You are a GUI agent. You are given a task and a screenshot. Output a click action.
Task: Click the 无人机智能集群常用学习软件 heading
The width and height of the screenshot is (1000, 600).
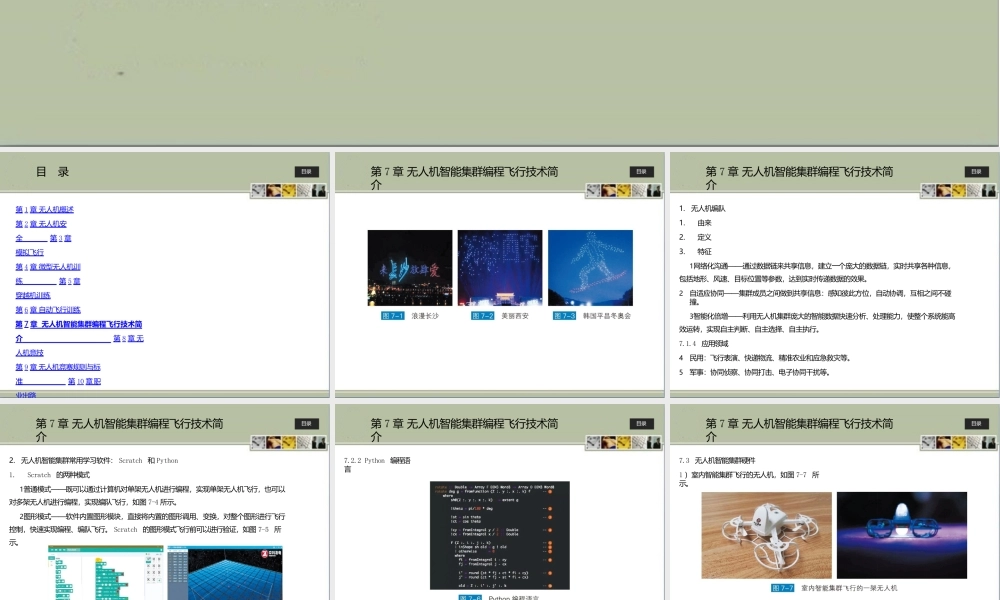point(94,460)
